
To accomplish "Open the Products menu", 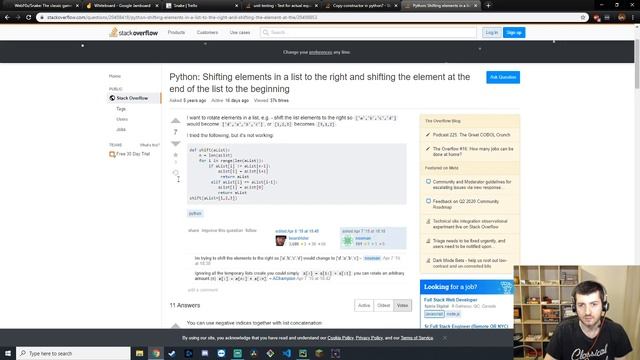I will coord(176,32).
